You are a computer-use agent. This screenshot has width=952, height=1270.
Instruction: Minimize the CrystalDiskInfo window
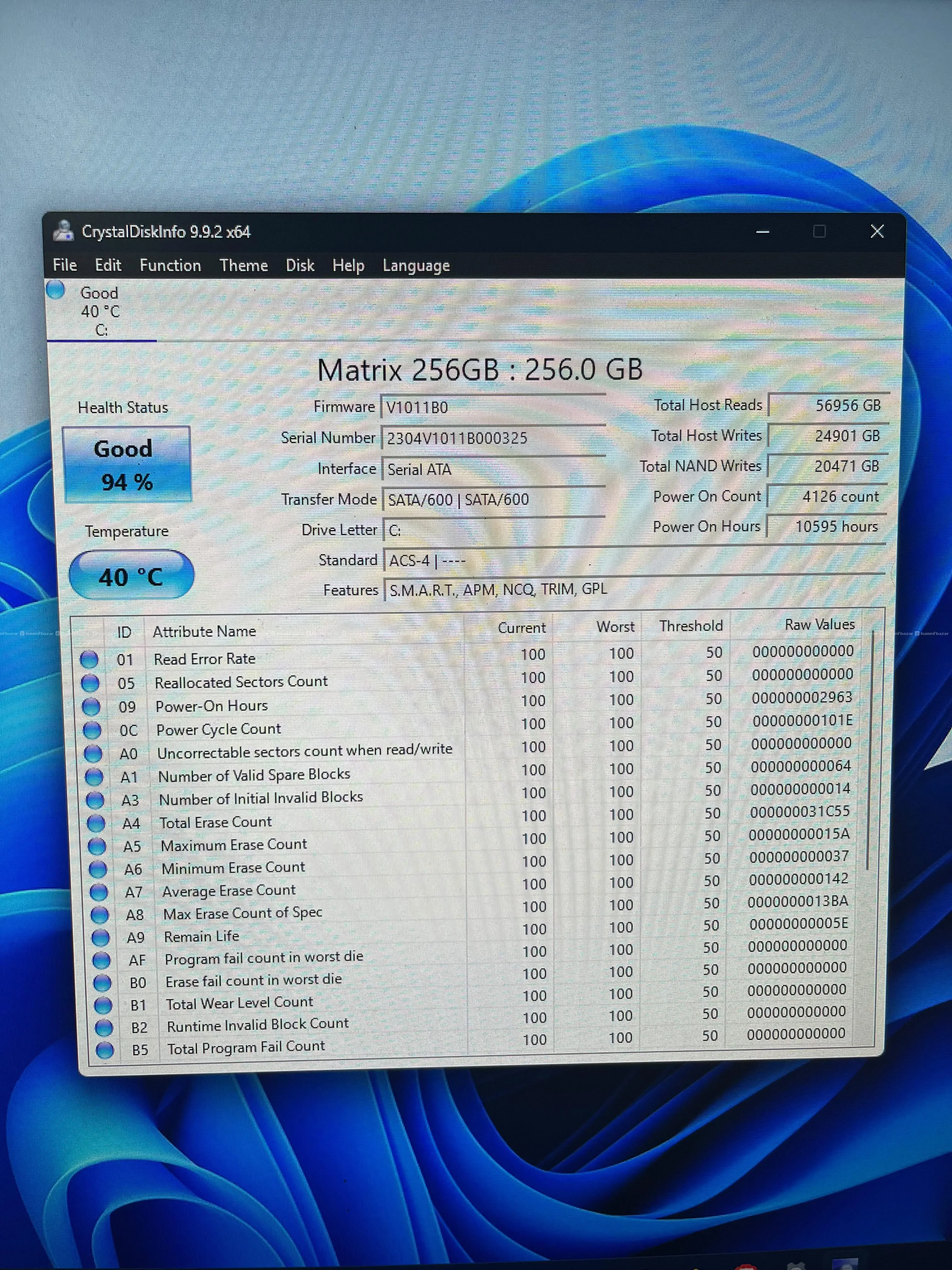762,232
